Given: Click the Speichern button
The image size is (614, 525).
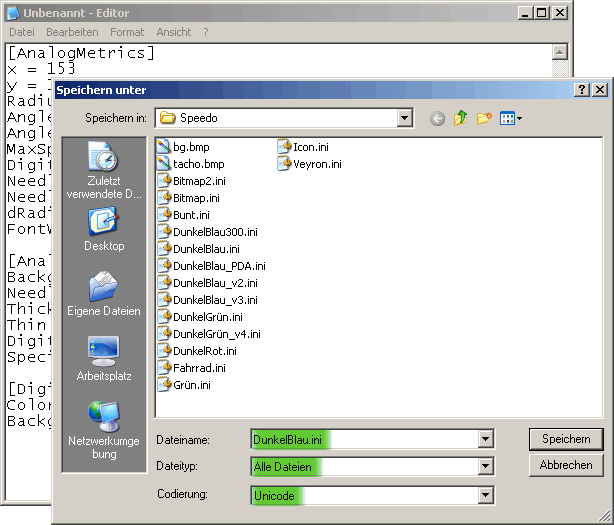Looking at the screenshot, I should point(565,439).
